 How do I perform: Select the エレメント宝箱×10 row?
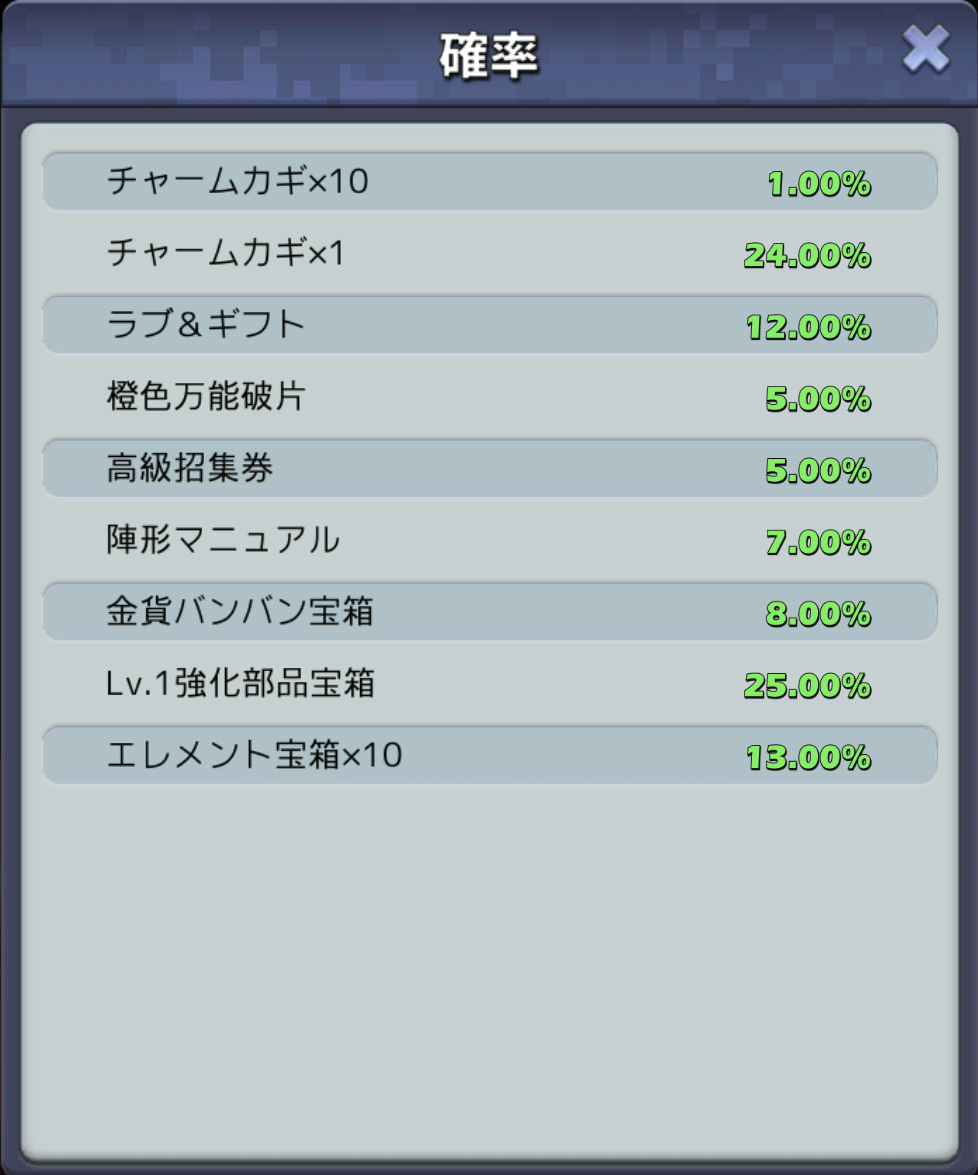point(489,755)
